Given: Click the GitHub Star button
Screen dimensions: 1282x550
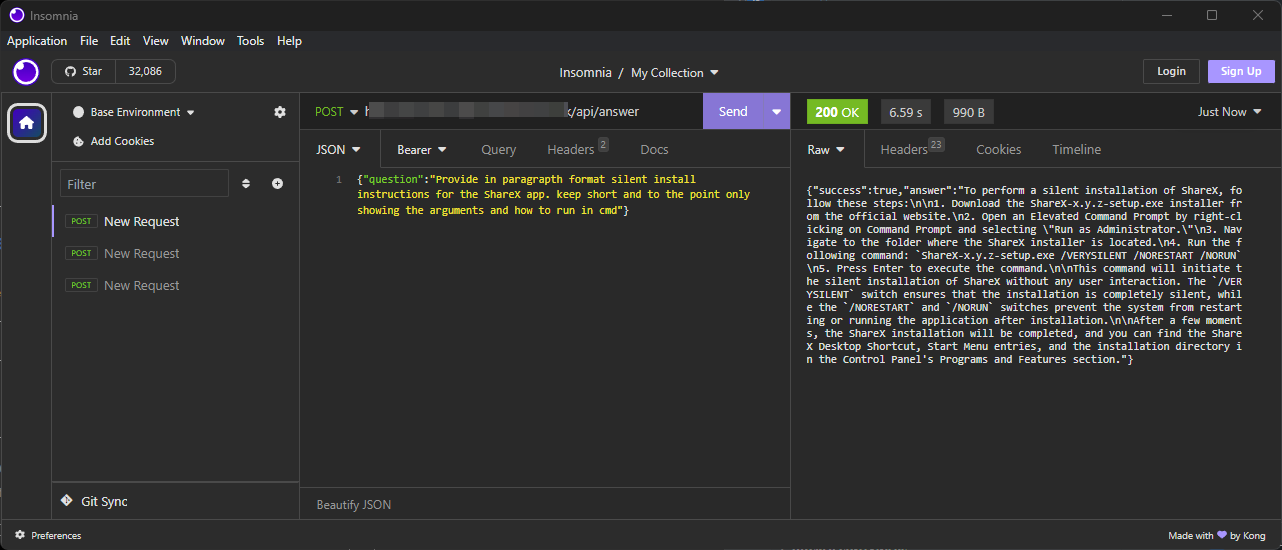Looking at the screenshot, I should coord(84,71).
